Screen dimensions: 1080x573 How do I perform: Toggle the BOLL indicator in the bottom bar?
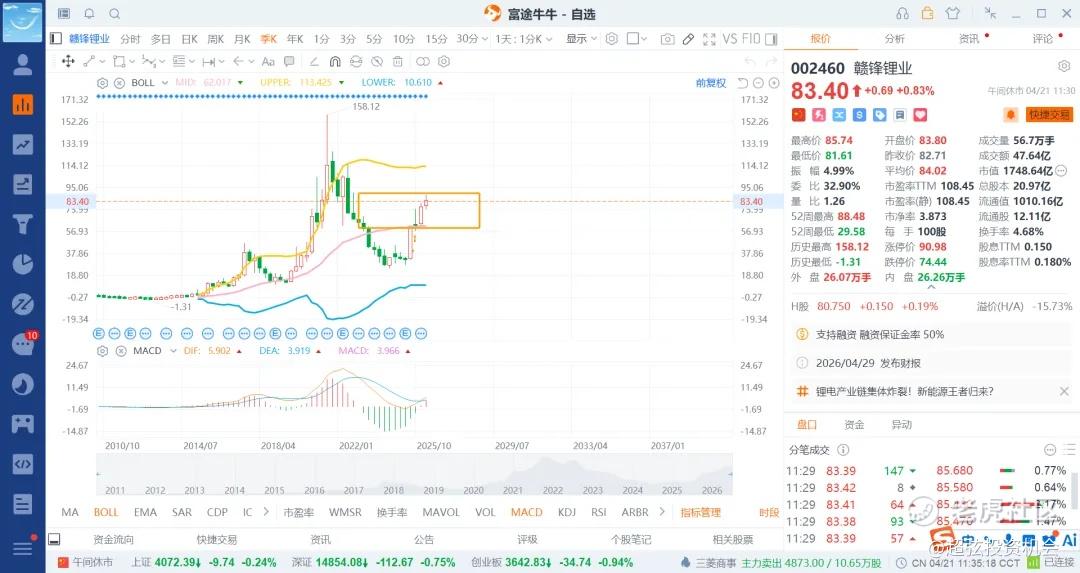point(106,512)
